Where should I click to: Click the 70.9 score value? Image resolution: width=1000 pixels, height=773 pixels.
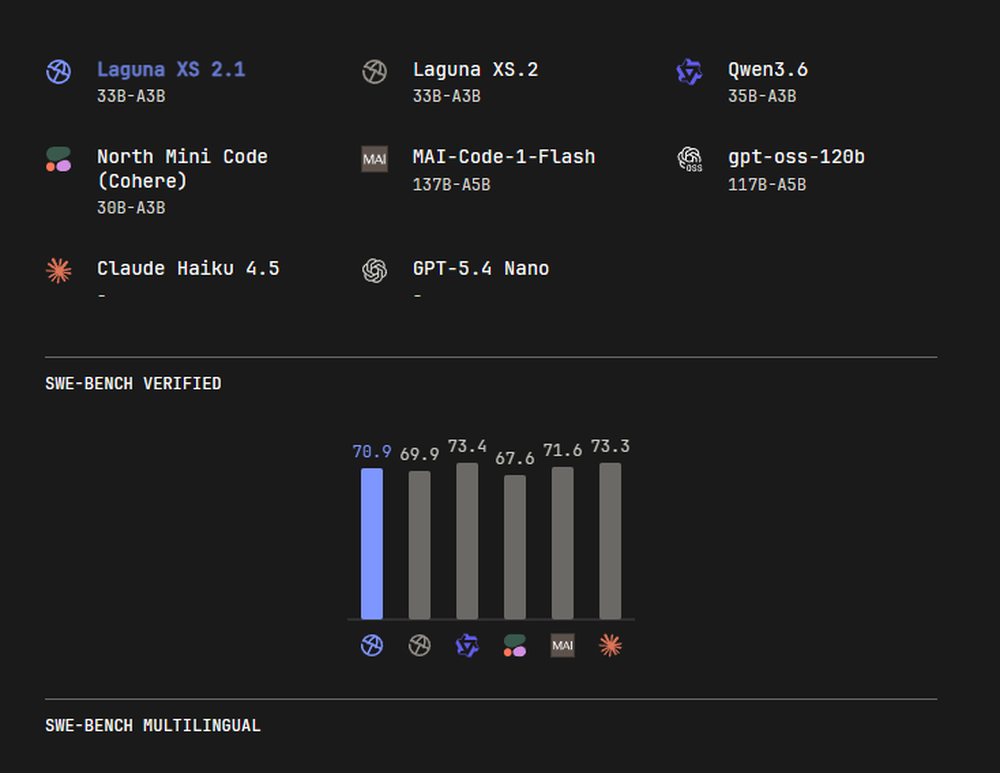[x=372, y=452]
